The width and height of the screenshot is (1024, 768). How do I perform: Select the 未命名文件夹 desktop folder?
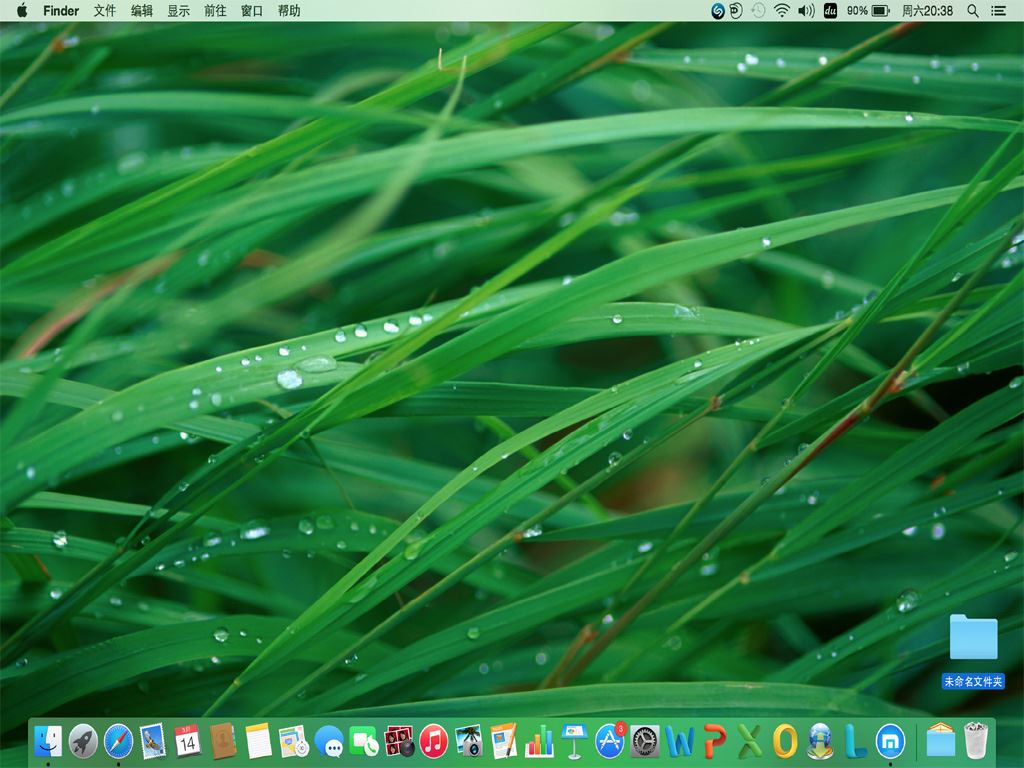pos(973,638)
